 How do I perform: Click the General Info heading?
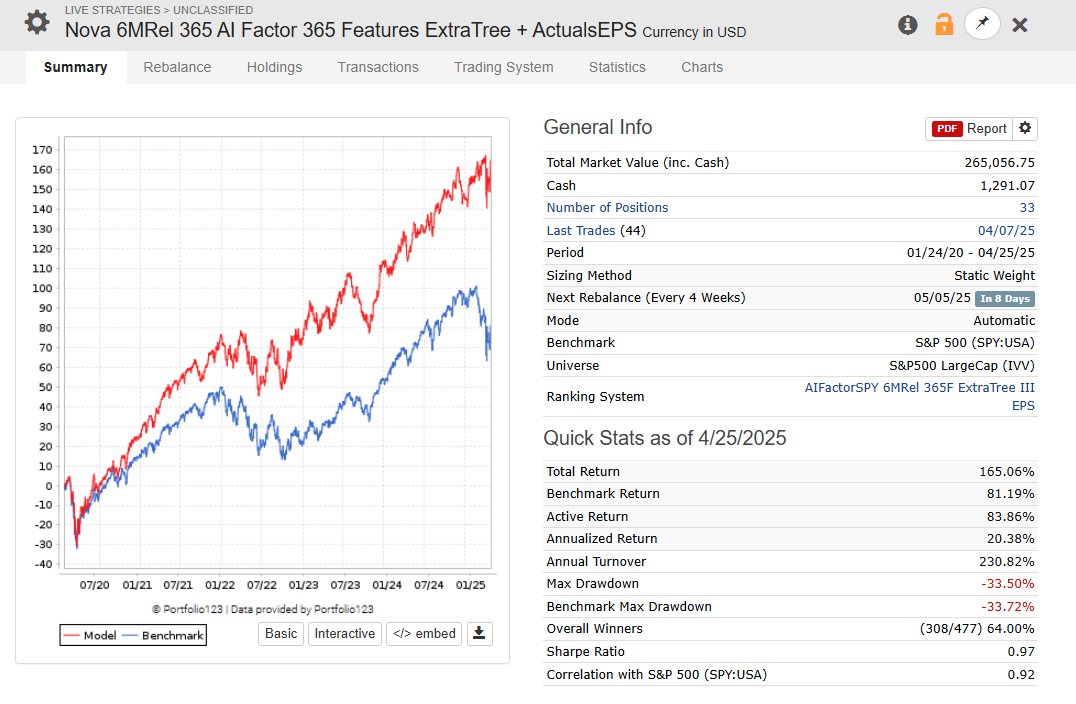point(598,128)
